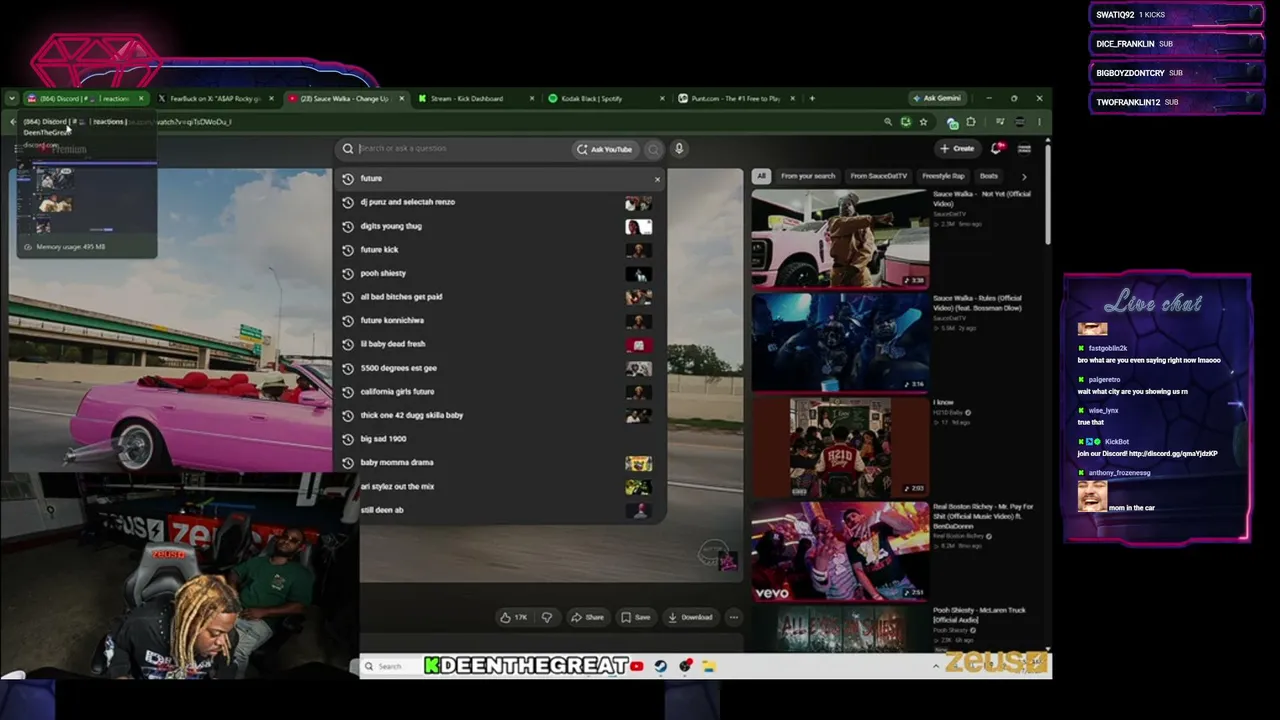Image resolution: width=1280 pixels, height=720 pixels.
Task: Show hidden system tray icons
Action: (936, 667)
